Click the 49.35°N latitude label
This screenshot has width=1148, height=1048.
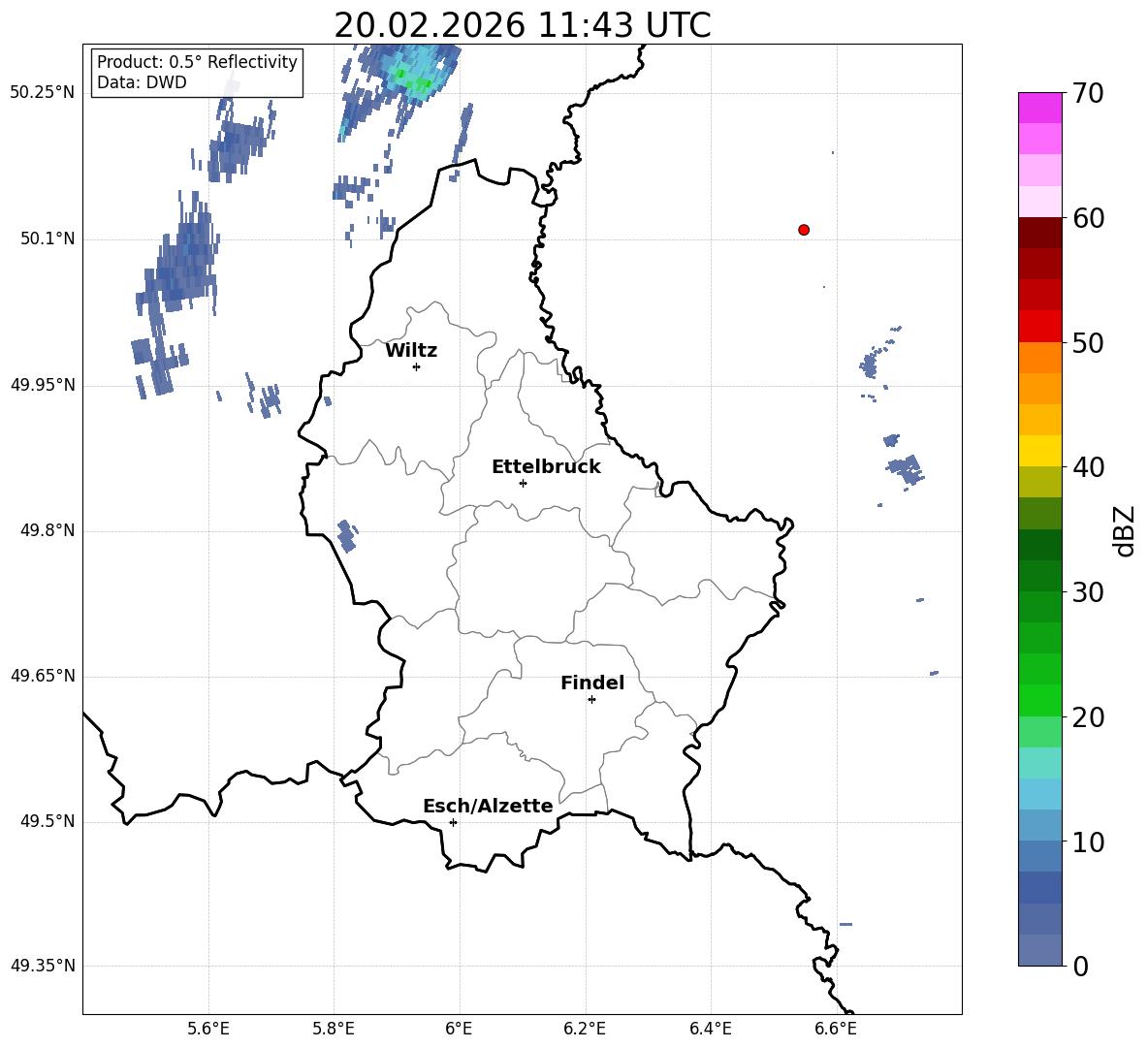(x=42, y=966)
